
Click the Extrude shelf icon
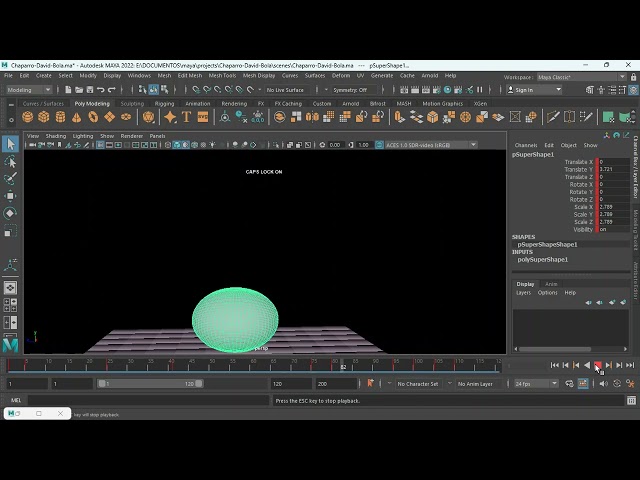click(400, 117)
